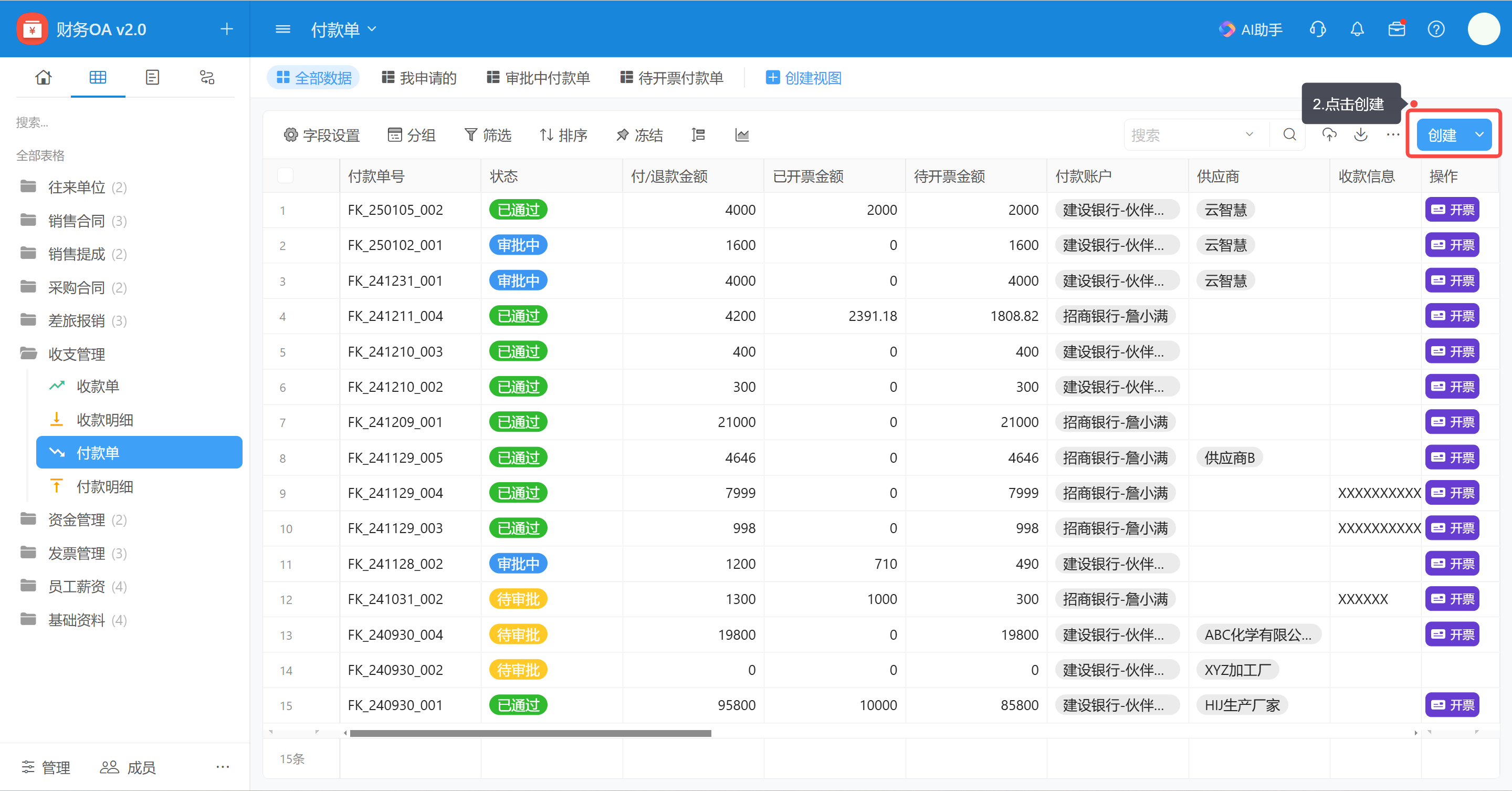
Task: Go to the home icon in sidebar
Action: click(44, 78)
